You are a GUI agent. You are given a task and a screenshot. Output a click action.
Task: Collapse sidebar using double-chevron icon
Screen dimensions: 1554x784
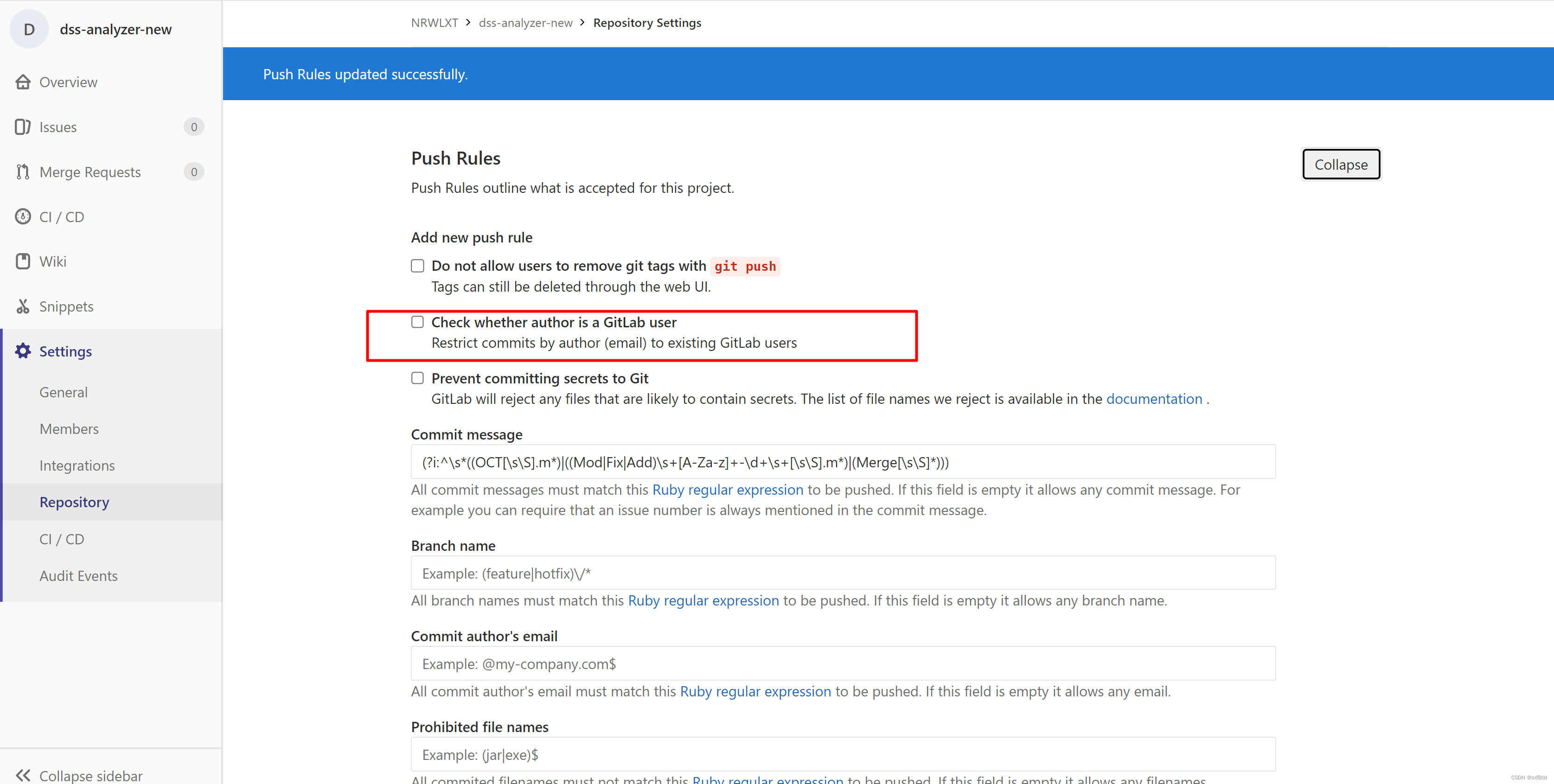coord(23,775)
